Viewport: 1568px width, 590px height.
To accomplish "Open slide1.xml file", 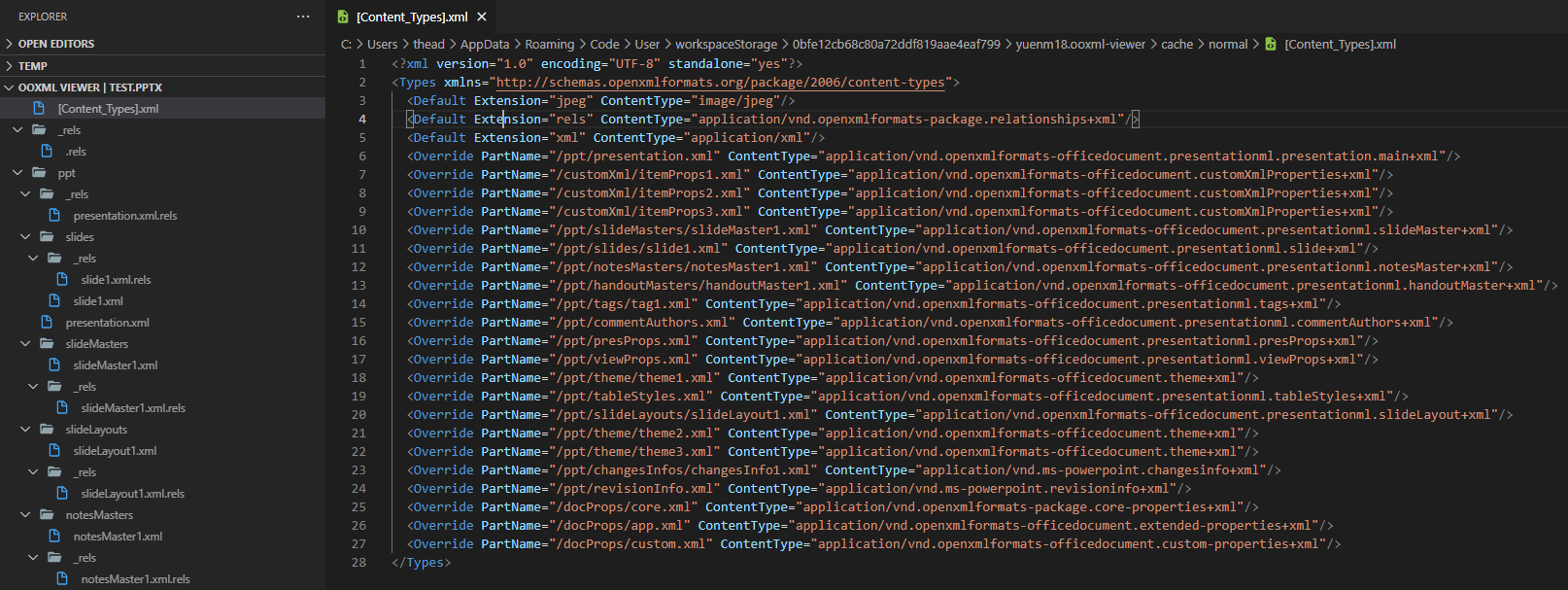I will point(98,301).
